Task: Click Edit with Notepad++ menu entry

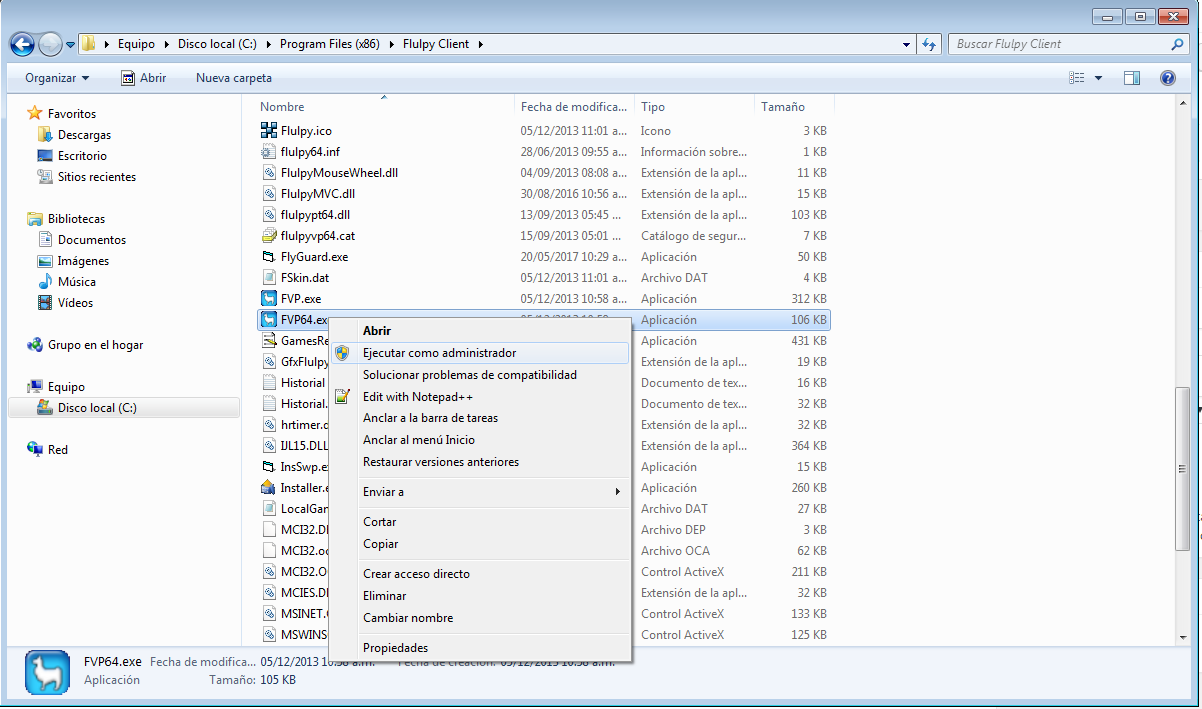Action: coord(417,397)
